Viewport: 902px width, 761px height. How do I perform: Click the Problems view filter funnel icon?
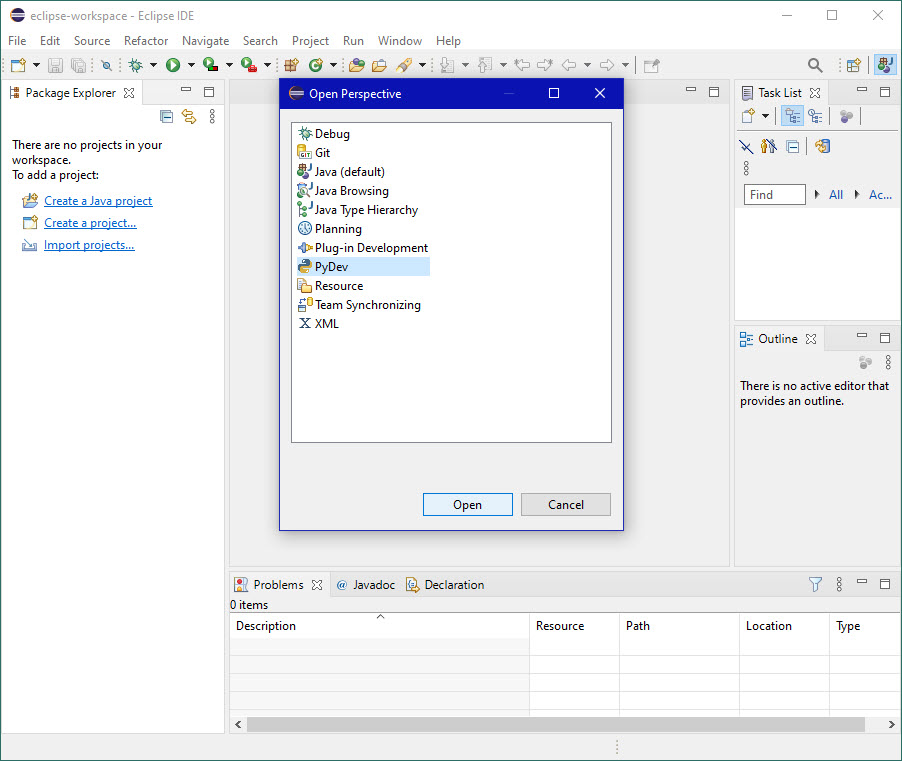(x=815, y=584)
